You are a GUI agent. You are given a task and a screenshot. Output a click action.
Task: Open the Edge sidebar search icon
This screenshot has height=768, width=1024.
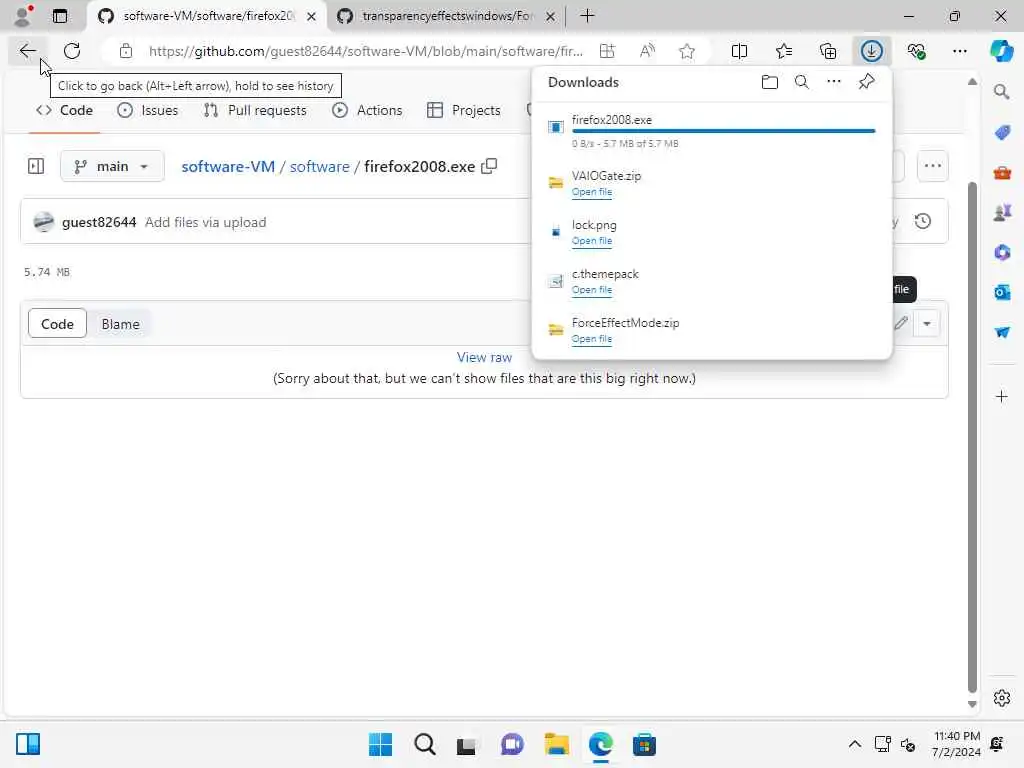tap(1002, 92)
